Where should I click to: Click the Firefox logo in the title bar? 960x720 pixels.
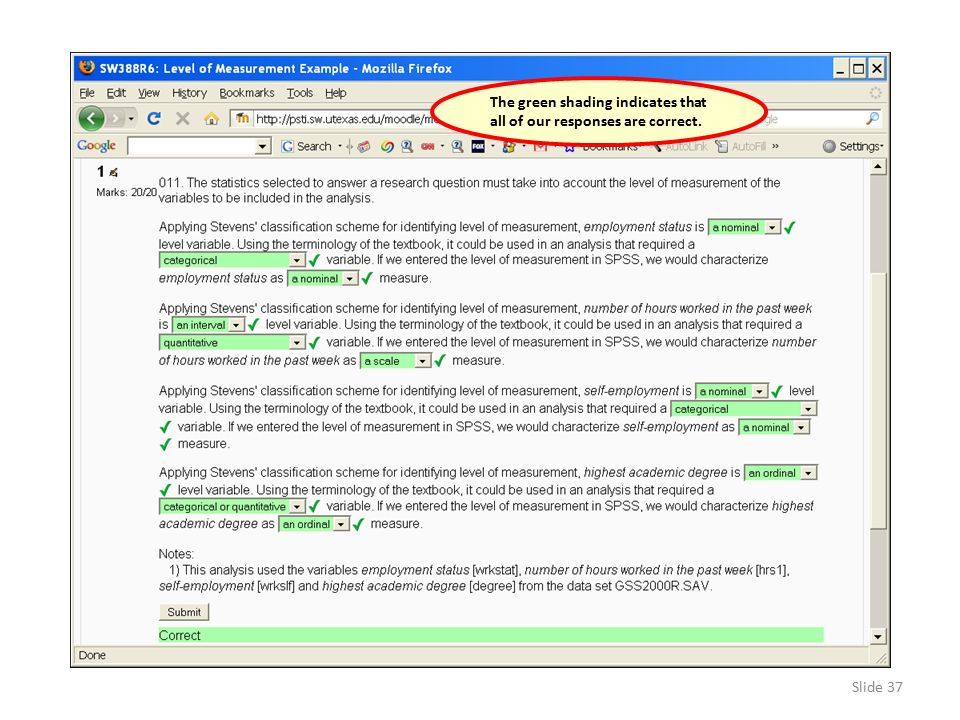[88, 67]
